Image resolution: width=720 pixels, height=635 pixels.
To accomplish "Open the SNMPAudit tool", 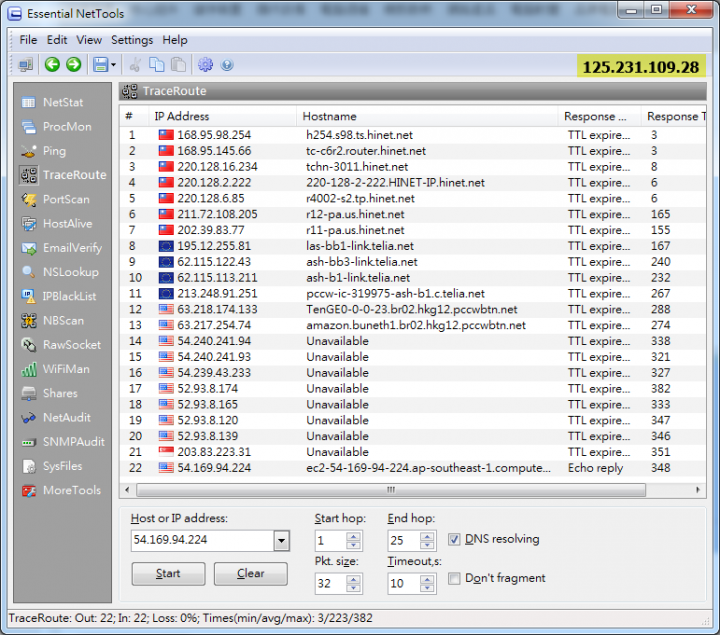I will (63, 442).
